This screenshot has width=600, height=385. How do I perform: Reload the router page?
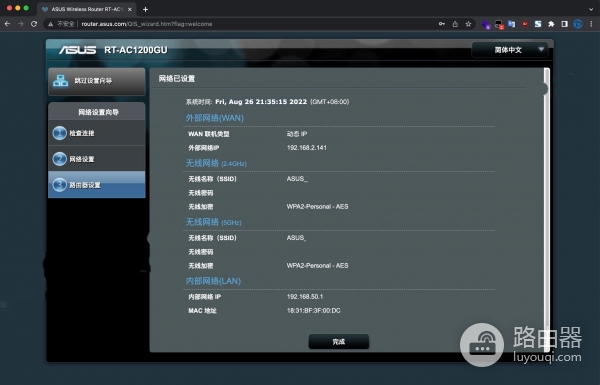click(x=34, y=24)
